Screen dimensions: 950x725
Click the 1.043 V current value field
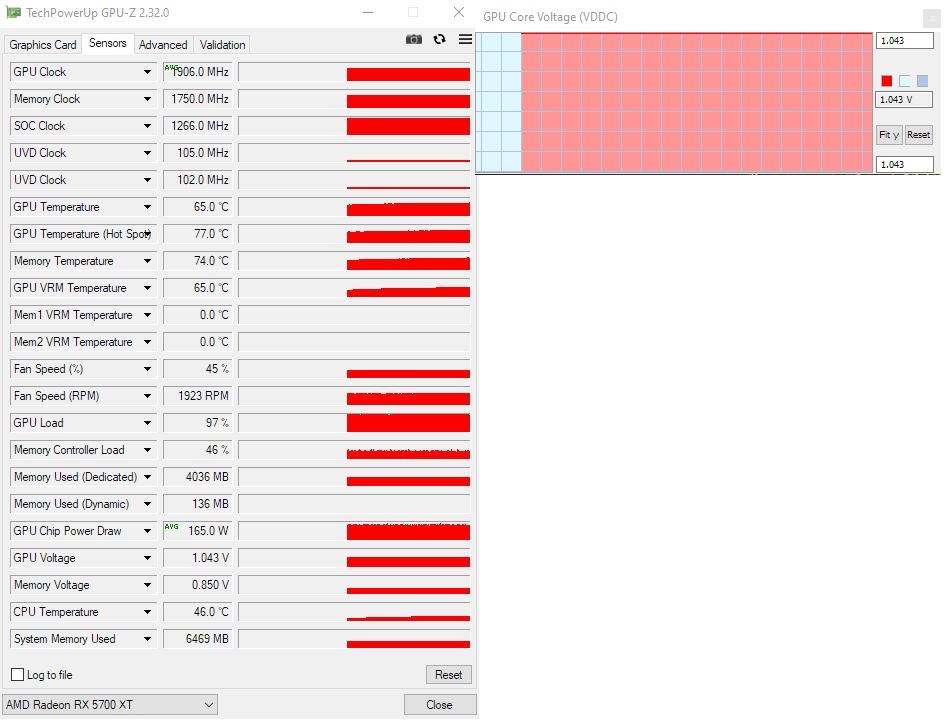(x=904, y=99)
